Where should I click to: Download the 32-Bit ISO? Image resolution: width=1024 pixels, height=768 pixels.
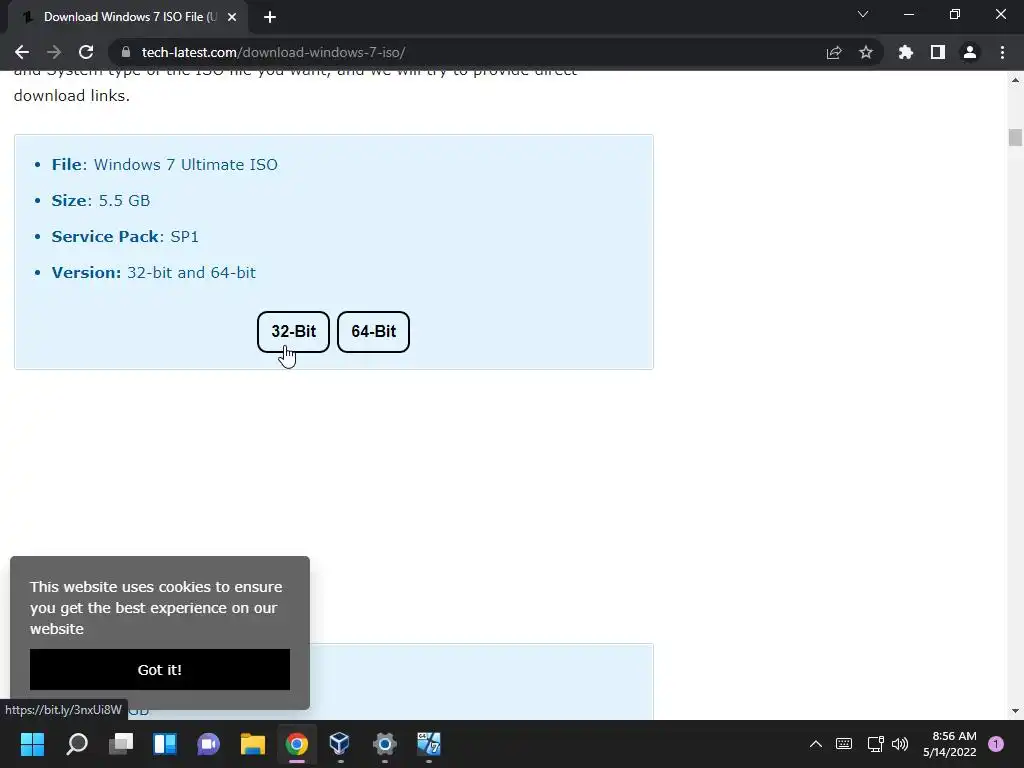[293, 332]
